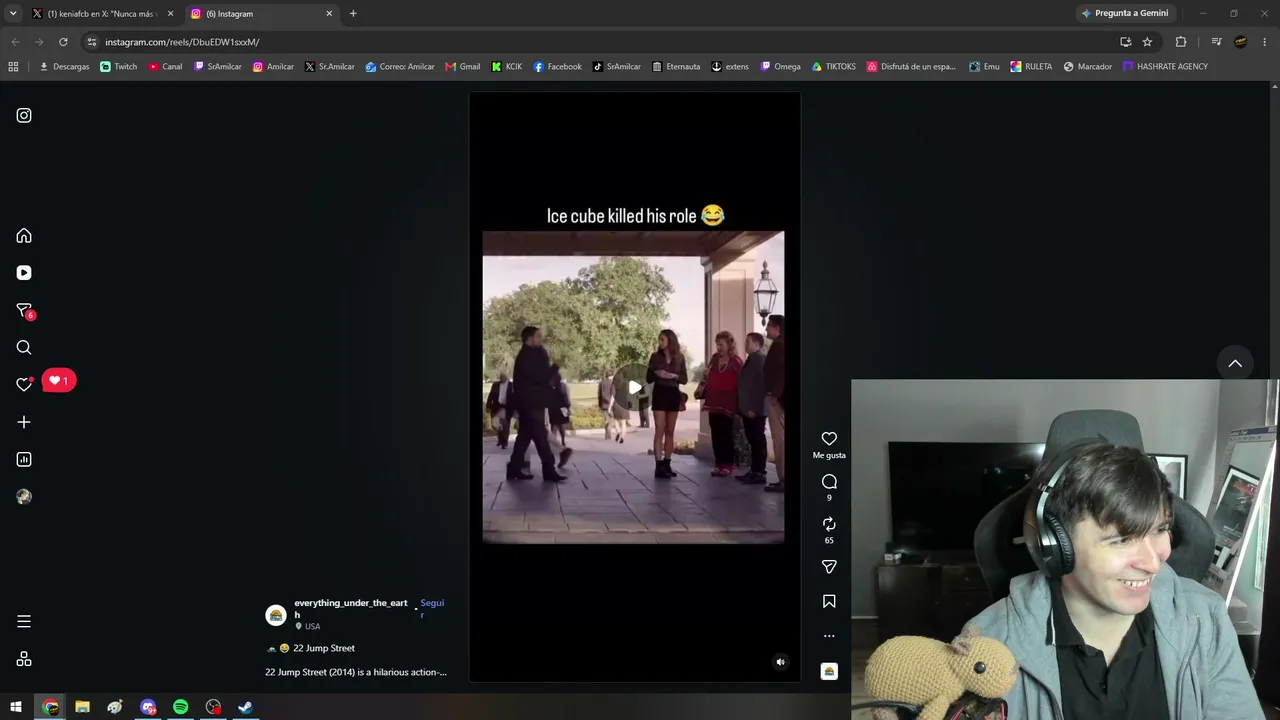Reload the Instagram page
The image size is (1280, 720).
[x=63, y=42]
